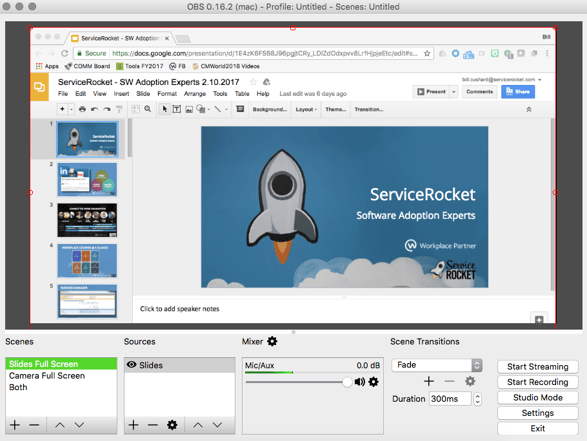Open the Transition... panel

(x=369, y=109)
